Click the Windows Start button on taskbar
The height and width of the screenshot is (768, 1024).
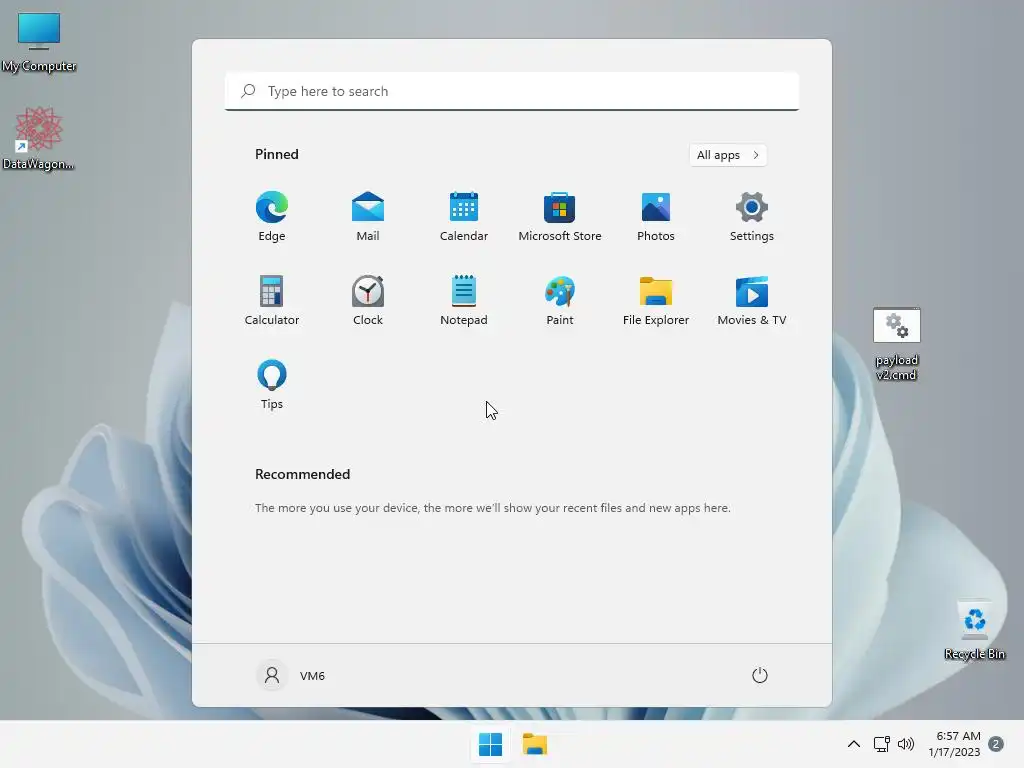tap(490, 744)
